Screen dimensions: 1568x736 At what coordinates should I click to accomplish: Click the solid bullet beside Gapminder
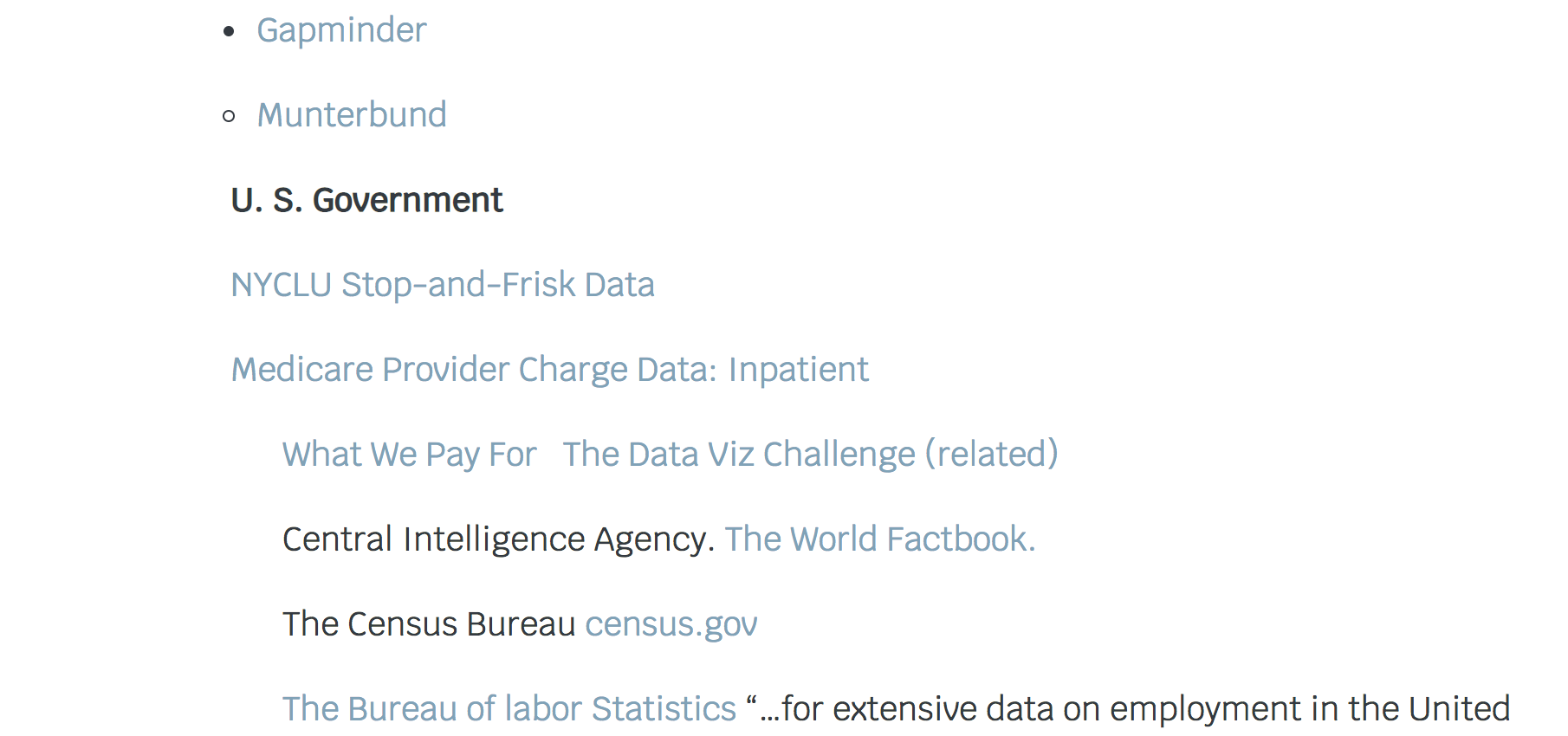coord(229,32)
